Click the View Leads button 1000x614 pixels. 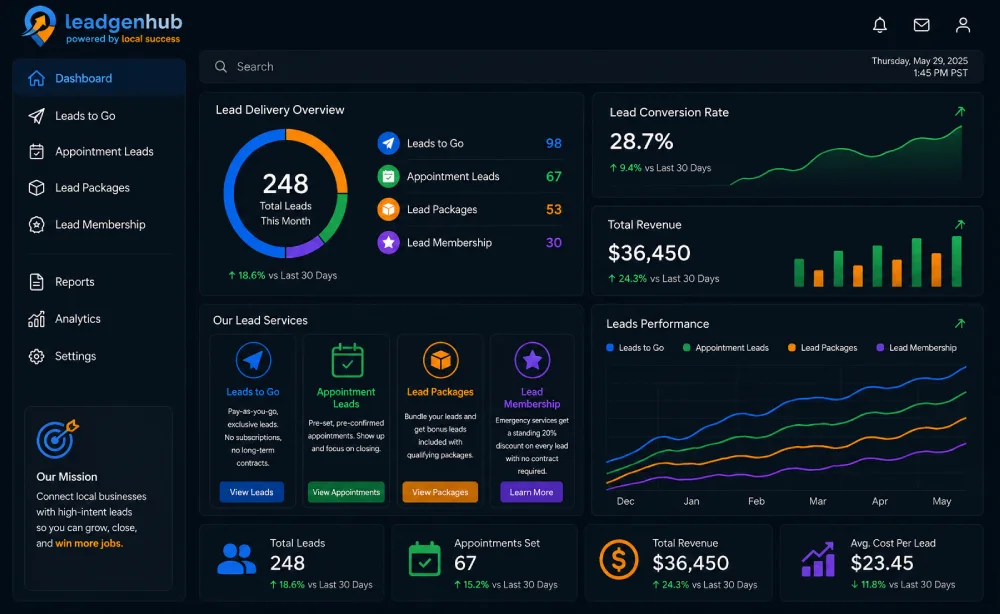tap(251, 492)
